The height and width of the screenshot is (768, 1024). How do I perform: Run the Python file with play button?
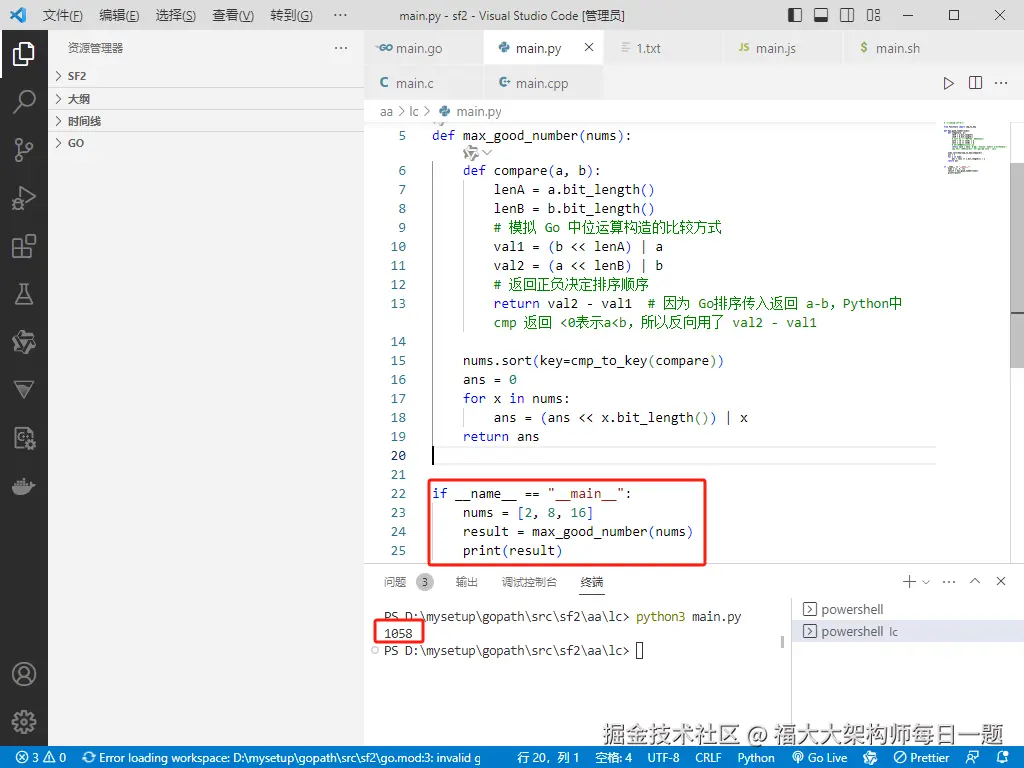coord(948,83)
